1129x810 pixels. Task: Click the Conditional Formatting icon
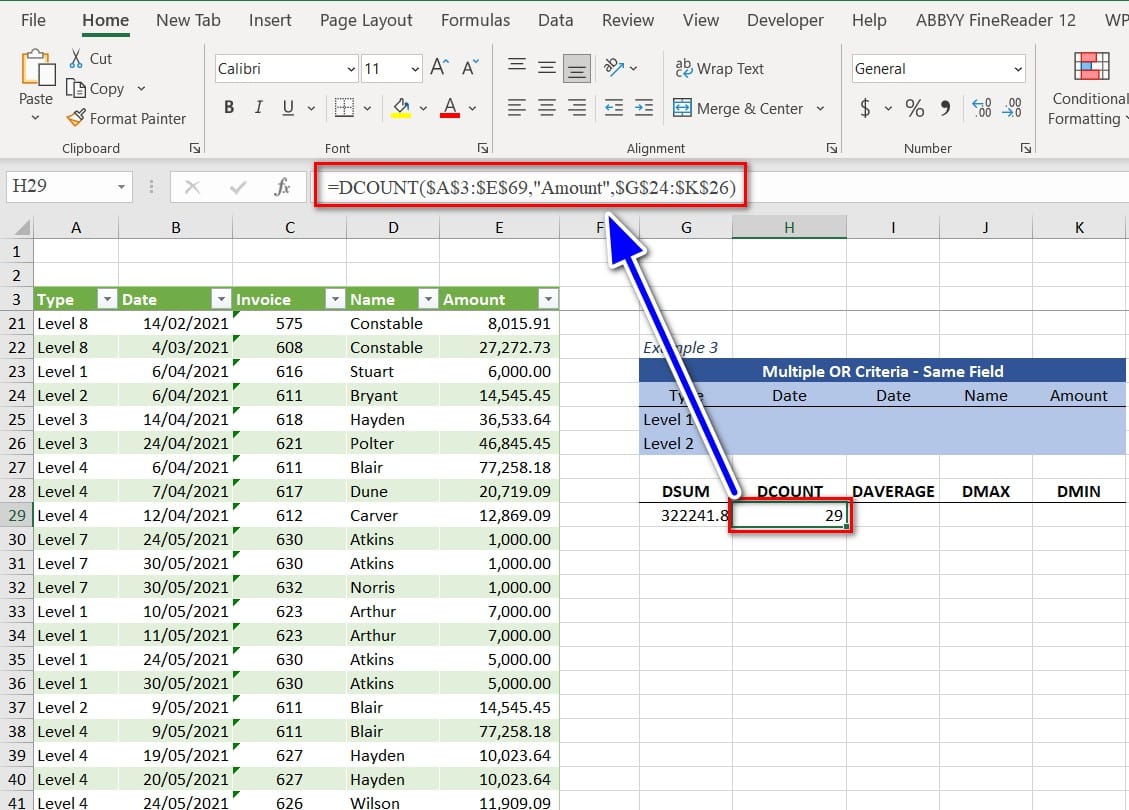[x=1091, y=66]
